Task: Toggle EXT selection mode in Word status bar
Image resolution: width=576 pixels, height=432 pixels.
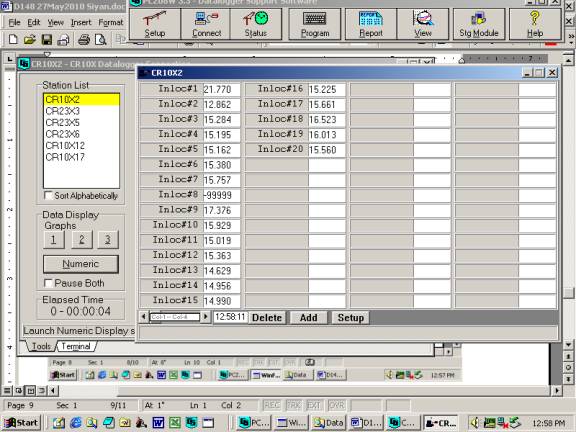Action: coord(314,405)
